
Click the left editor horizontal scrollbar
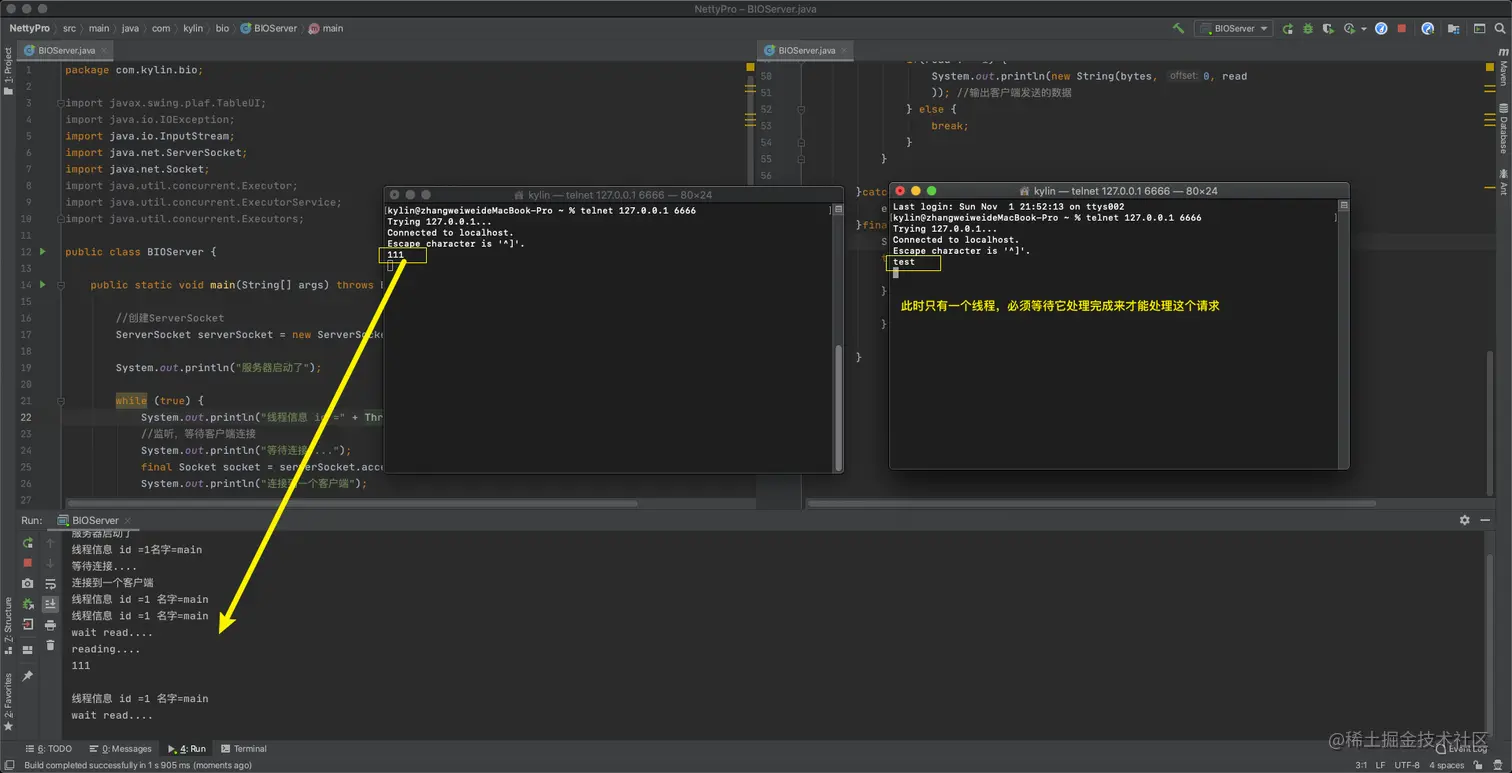(352, 504)
